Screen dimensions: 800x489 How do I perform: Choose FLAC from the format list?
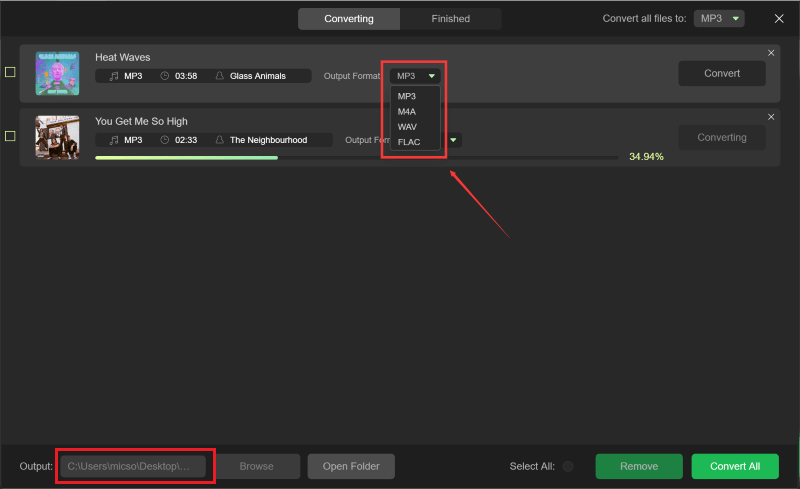pyautogui.click(x=409, y=142)
